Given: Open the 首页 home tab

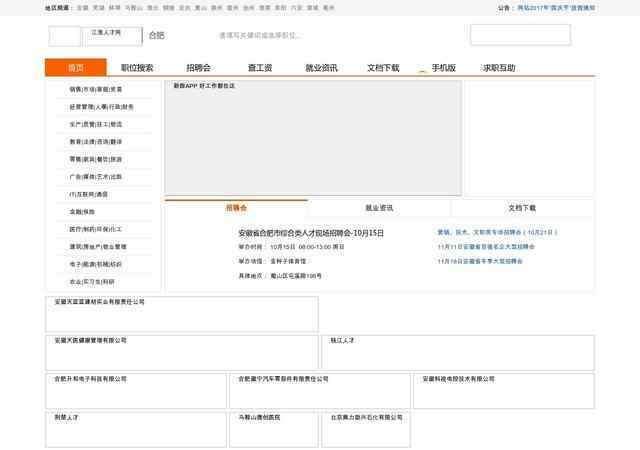Looking at the screenshot, I should 76,68.
